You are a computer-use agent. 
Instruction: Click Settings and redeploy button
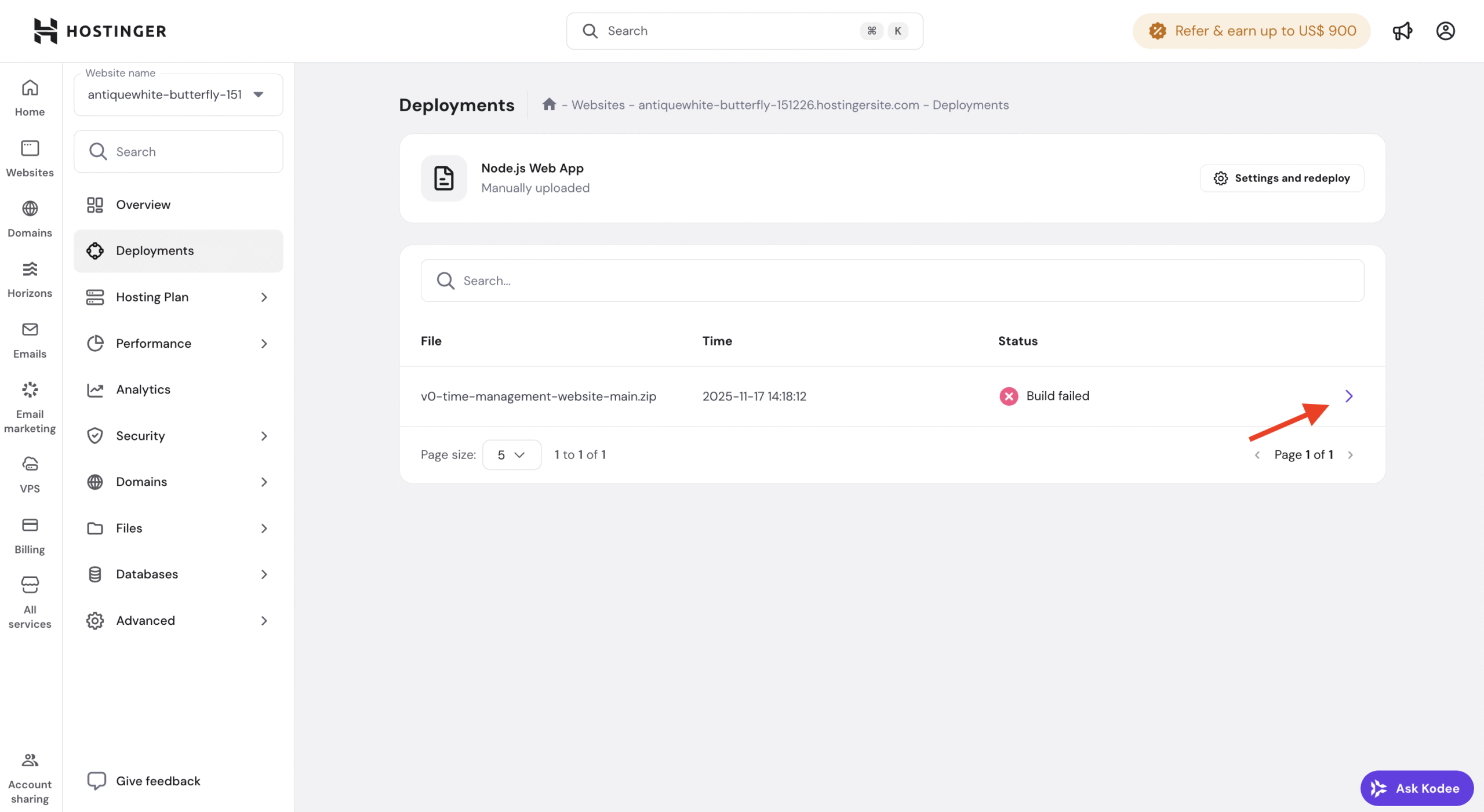click(1282, 178)
